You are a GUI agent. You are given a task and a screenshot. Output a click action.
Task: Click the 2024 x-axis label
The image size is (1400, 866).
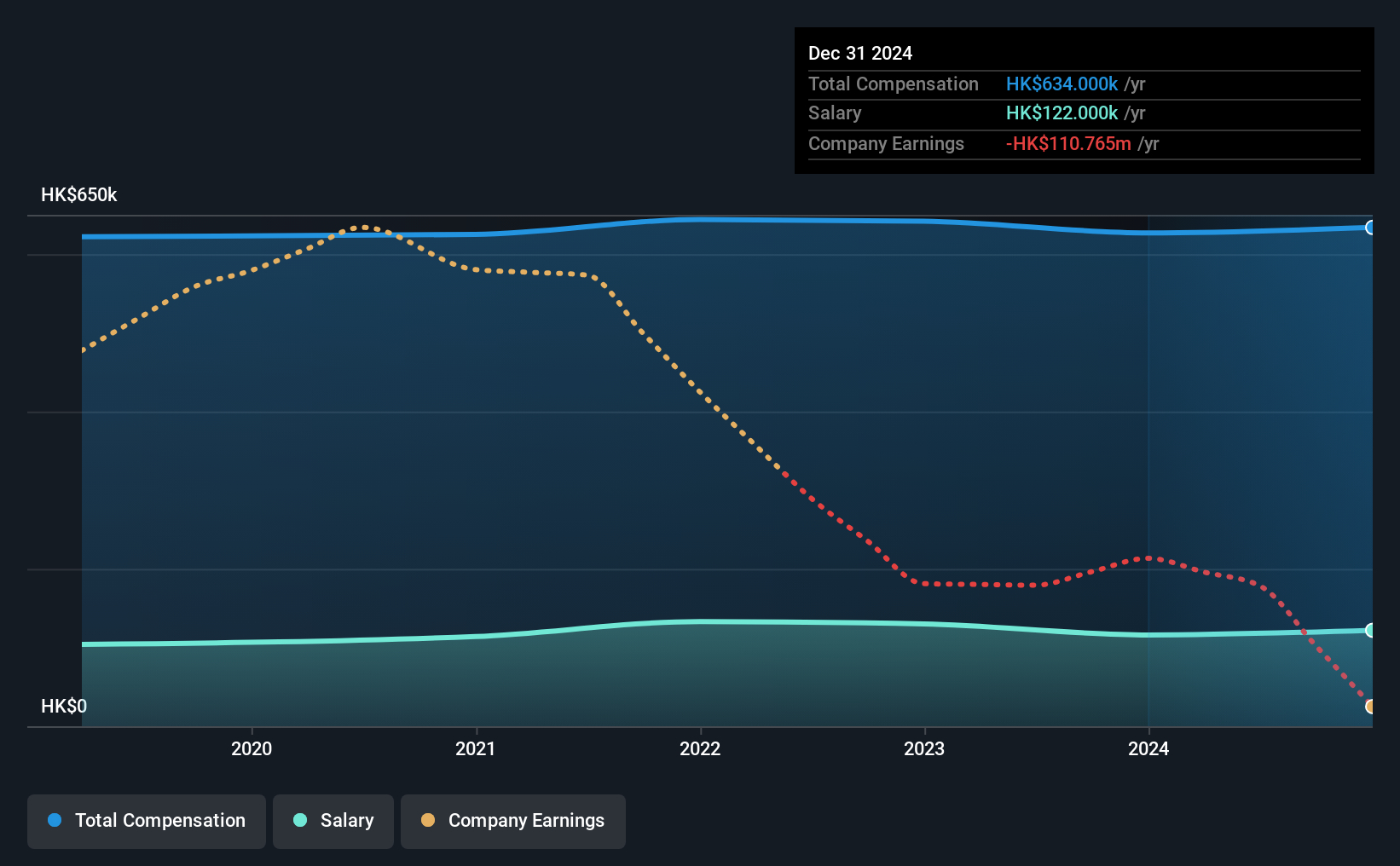click(1148, 749)
